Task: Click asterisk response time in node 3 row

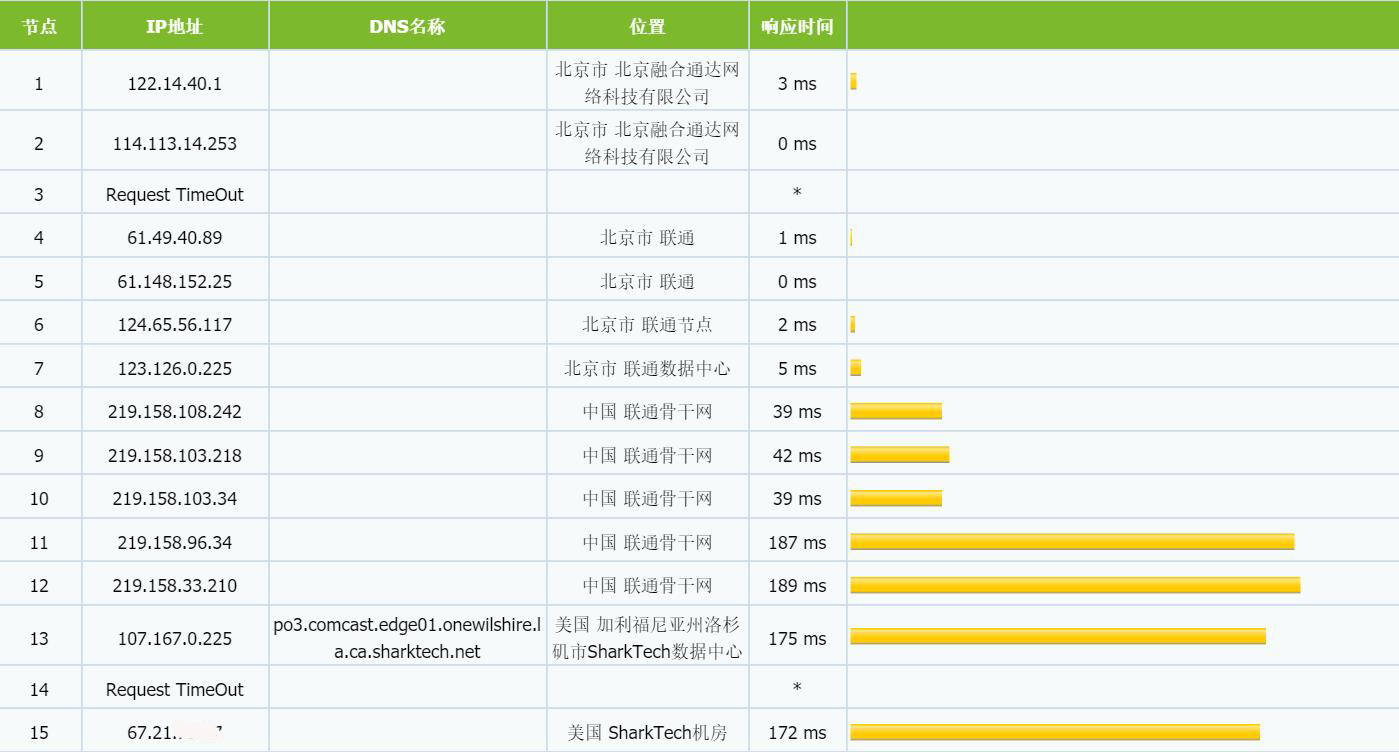Action: click(797, 192)
